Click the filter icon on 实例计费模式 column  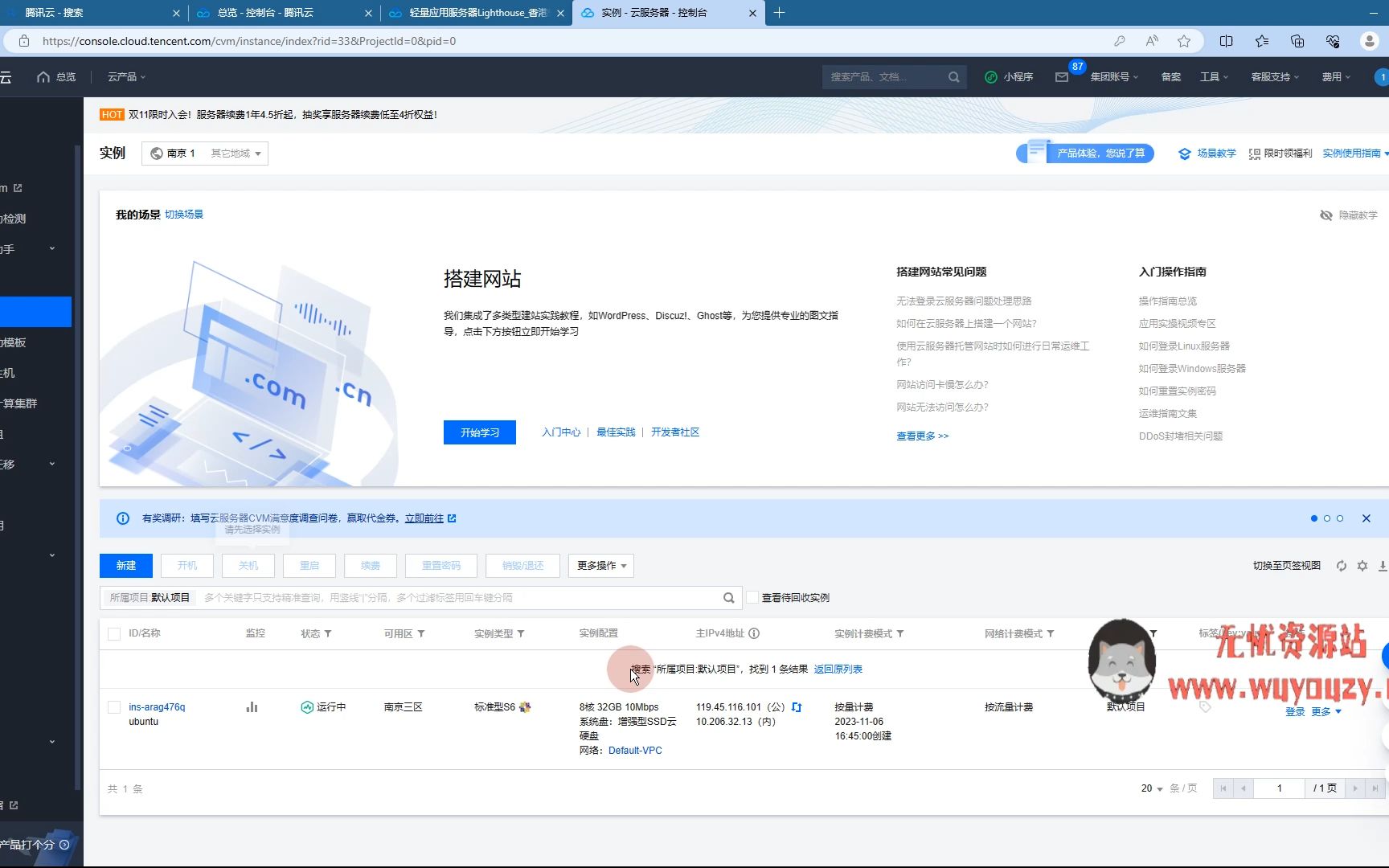(900, 634)
